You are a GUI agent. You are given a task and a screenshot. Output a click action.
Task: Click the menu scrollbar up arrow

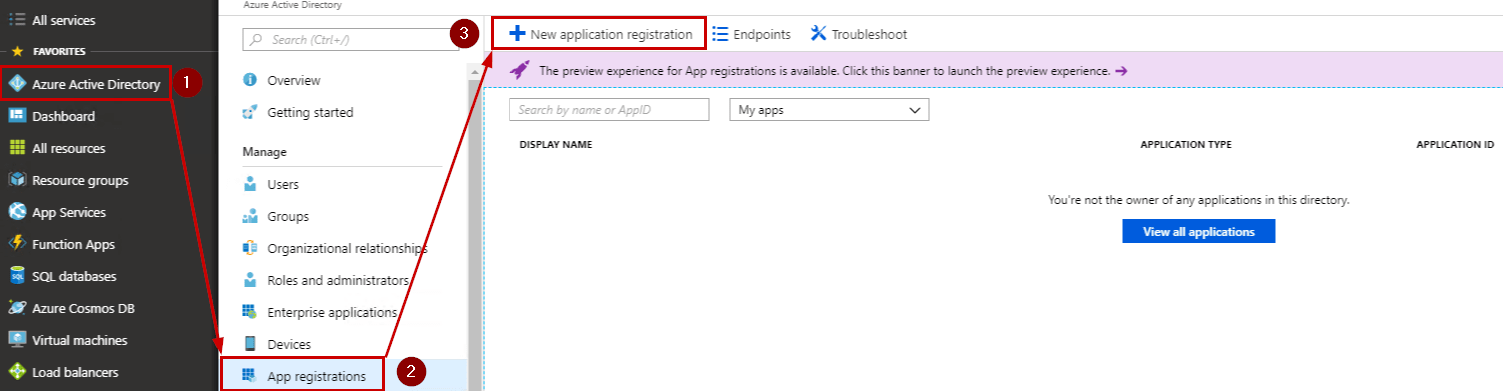pyautogui.click(x=474, y=72)
